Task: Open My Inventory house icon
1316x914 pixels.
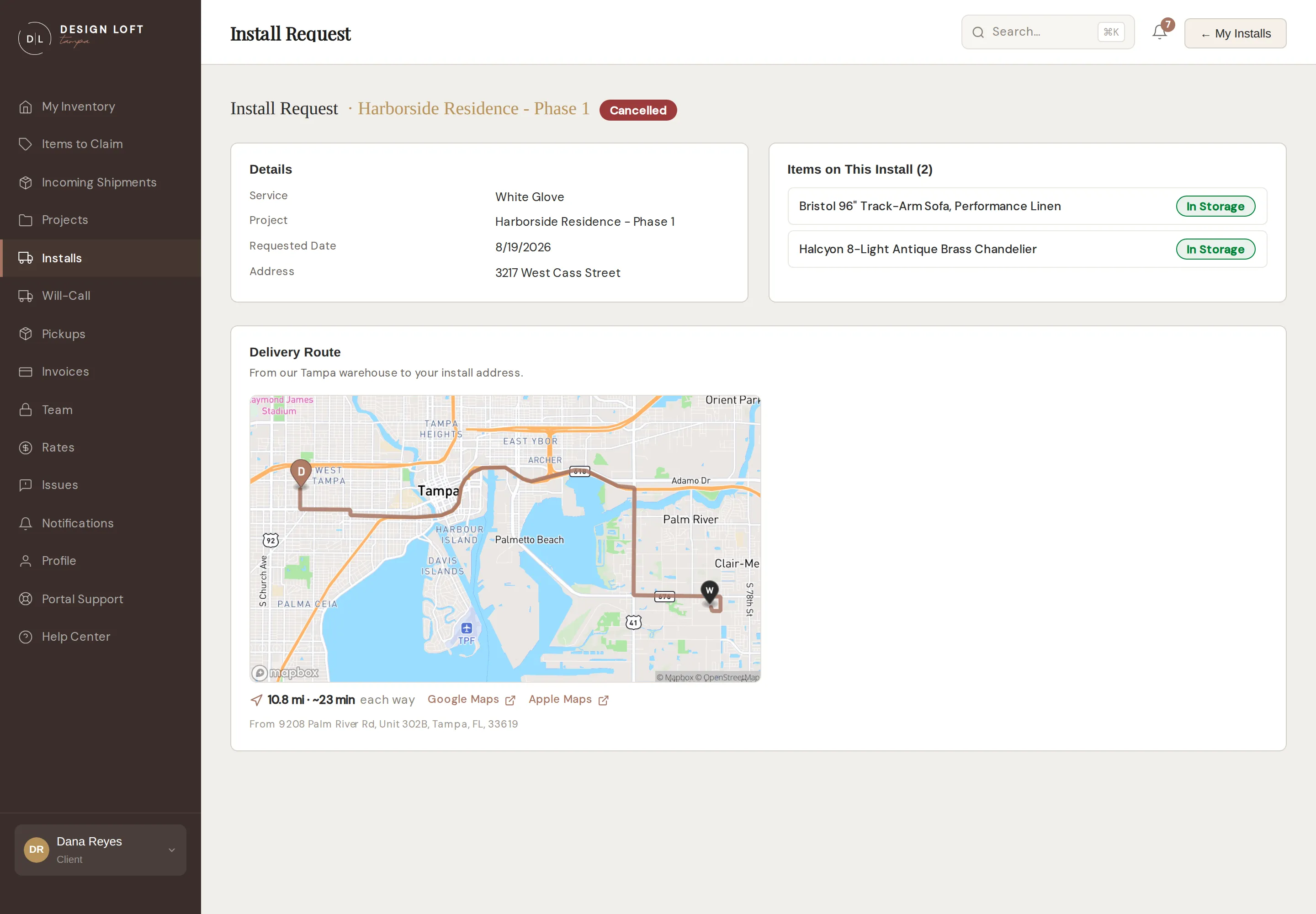Action: tap(25, 106)
